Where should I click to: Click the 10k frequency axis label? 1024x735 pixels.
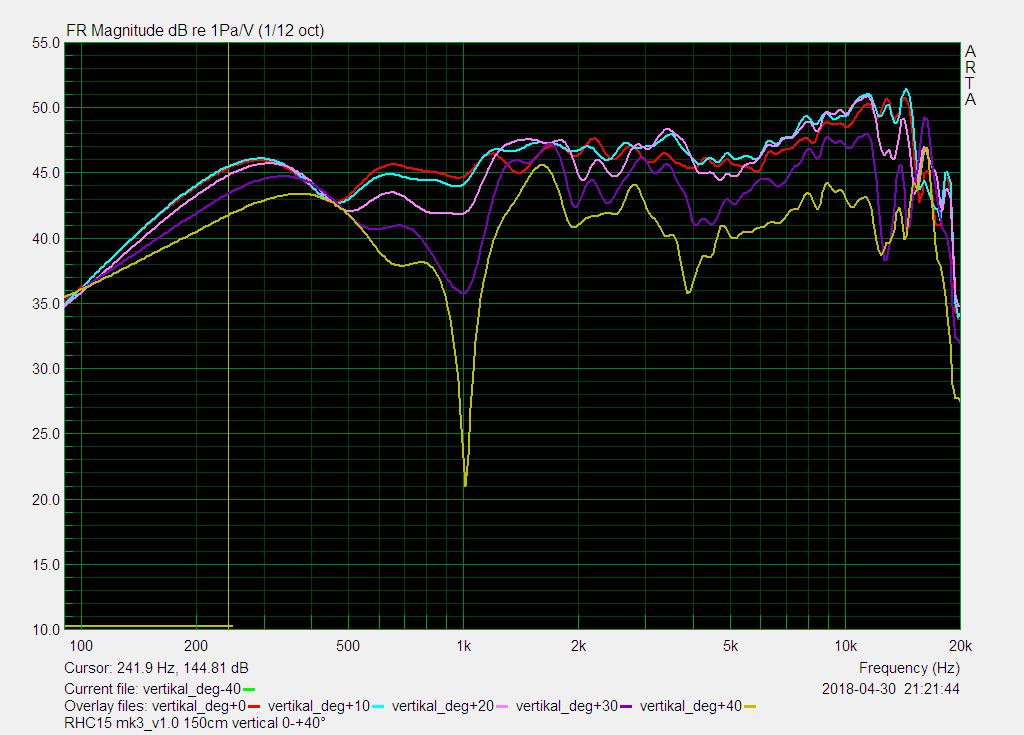point(846,646)
